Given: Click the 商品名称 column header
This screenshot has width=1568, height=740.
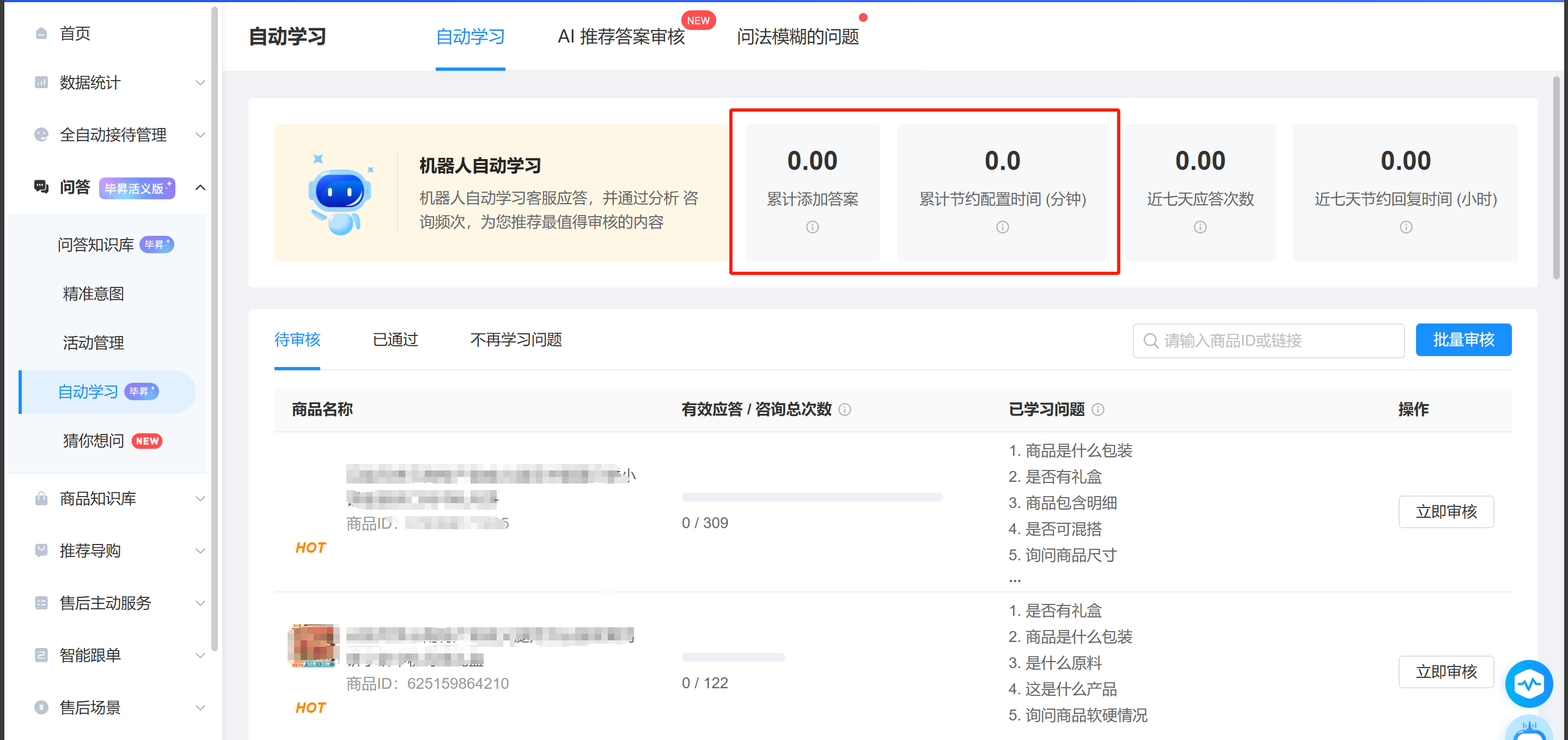Looking at the screenshot, I should point(322,409).
